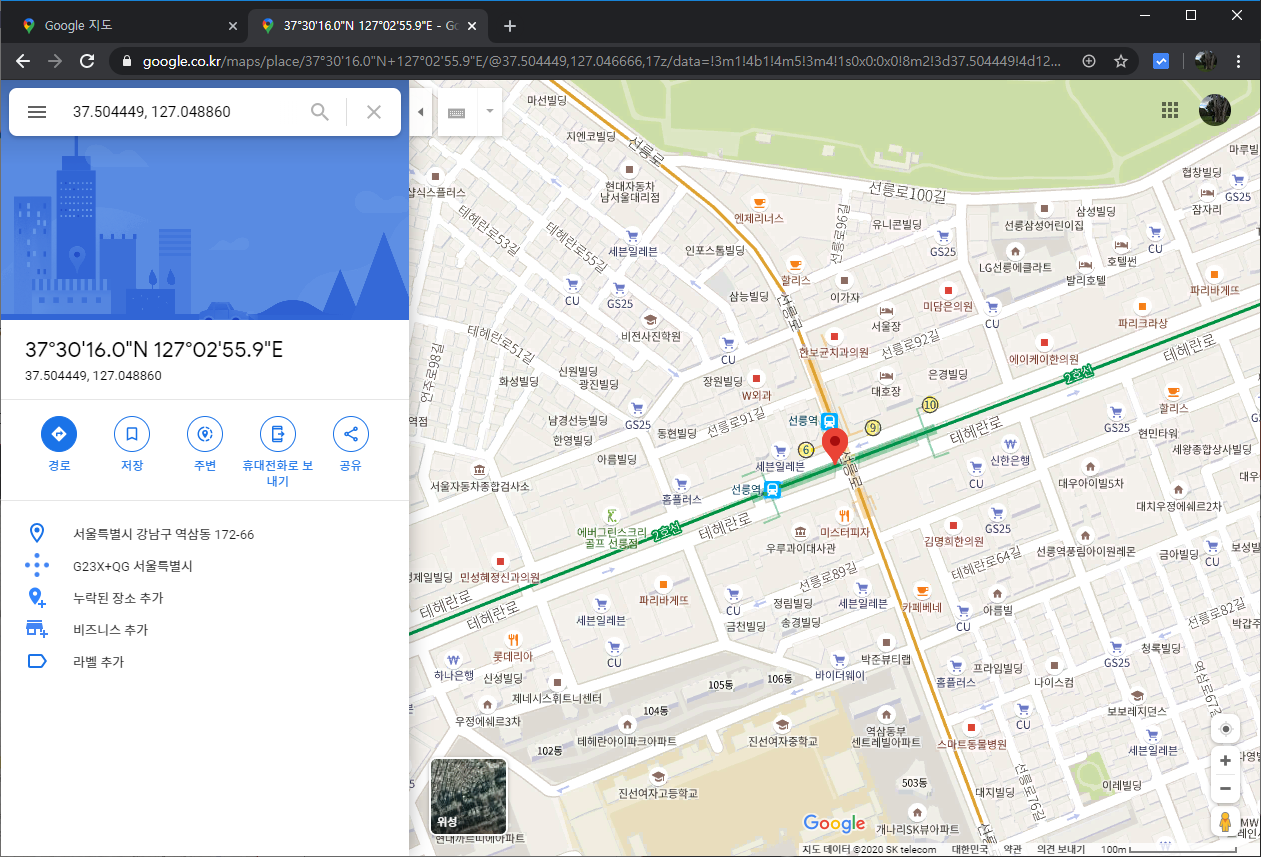Click the 약관 terms link
This screenshot has width=1261, height=857.
coord(1013,850)
